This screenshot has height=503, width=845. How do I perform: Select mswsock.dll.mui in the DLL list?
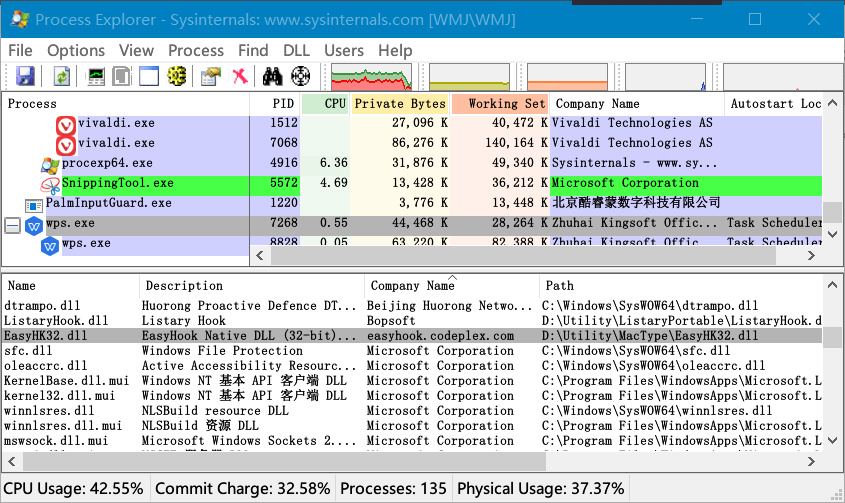412,441
